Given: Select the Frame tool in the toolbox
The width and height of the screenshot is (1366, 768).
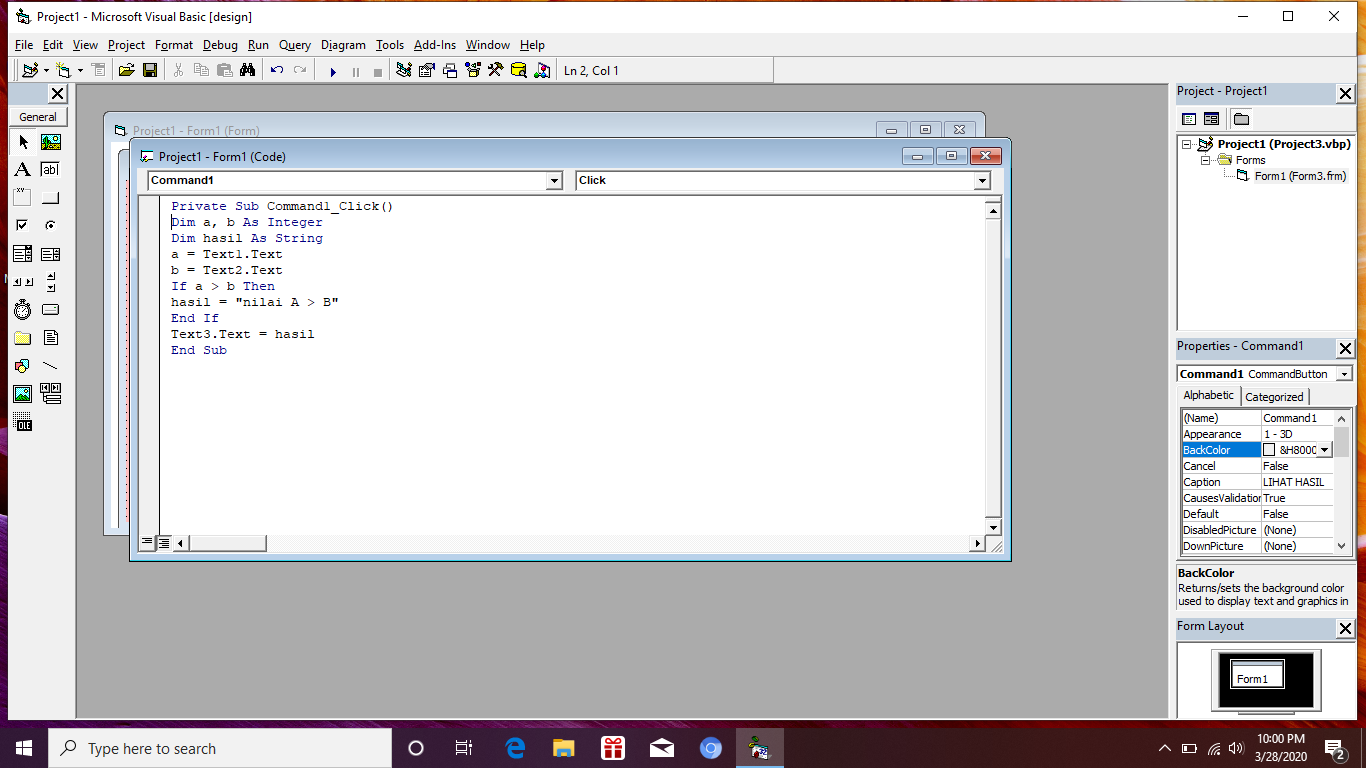Looking at the screenshot, I should pyautogui.click(x=23, y=198).
